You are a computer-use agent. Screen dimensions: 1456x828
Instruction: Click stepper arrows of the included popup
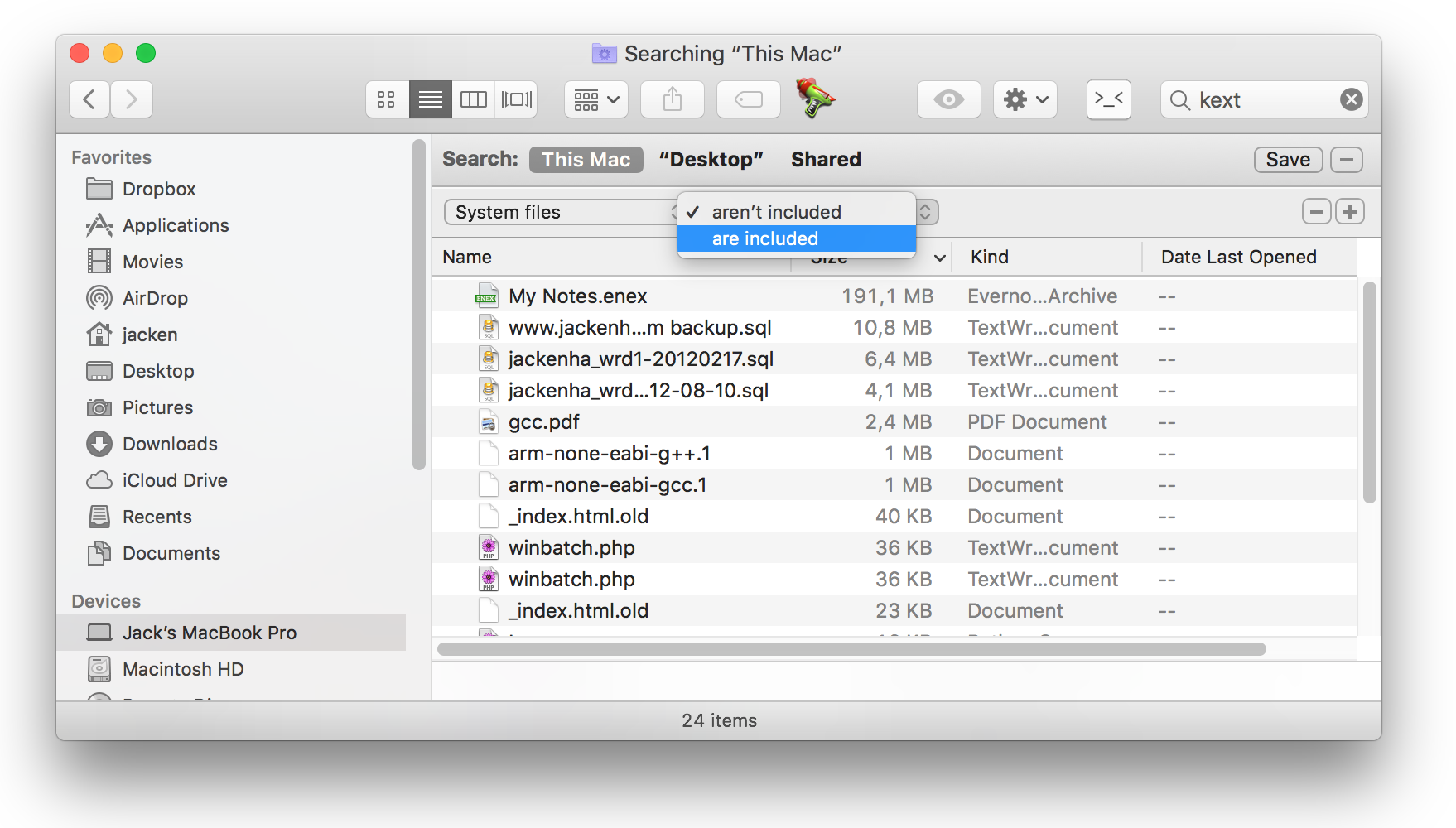coord(925,212)
